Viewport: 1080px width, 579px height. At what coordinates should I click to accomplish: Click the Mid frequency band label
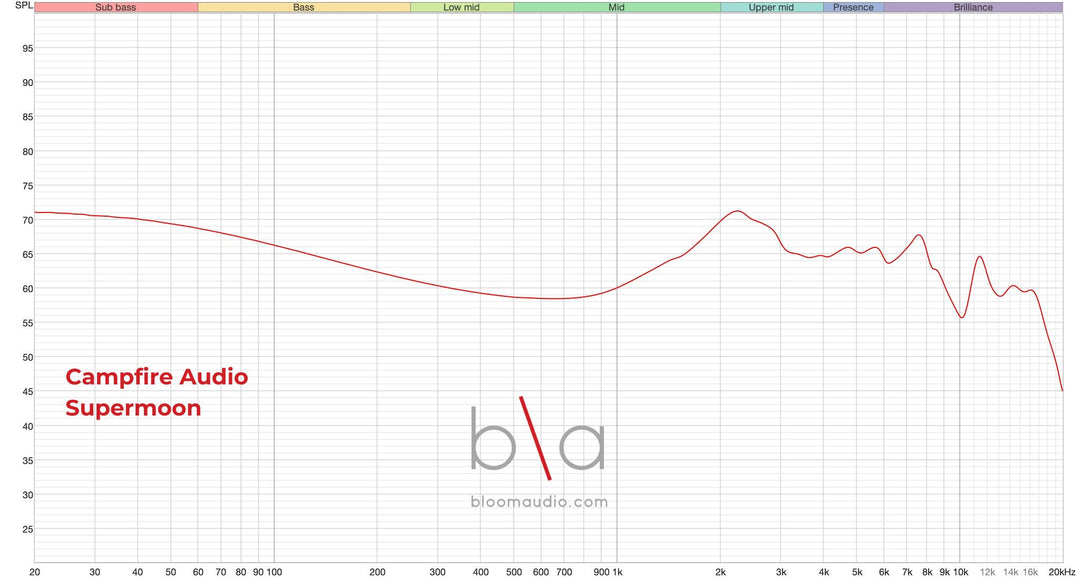616,8
